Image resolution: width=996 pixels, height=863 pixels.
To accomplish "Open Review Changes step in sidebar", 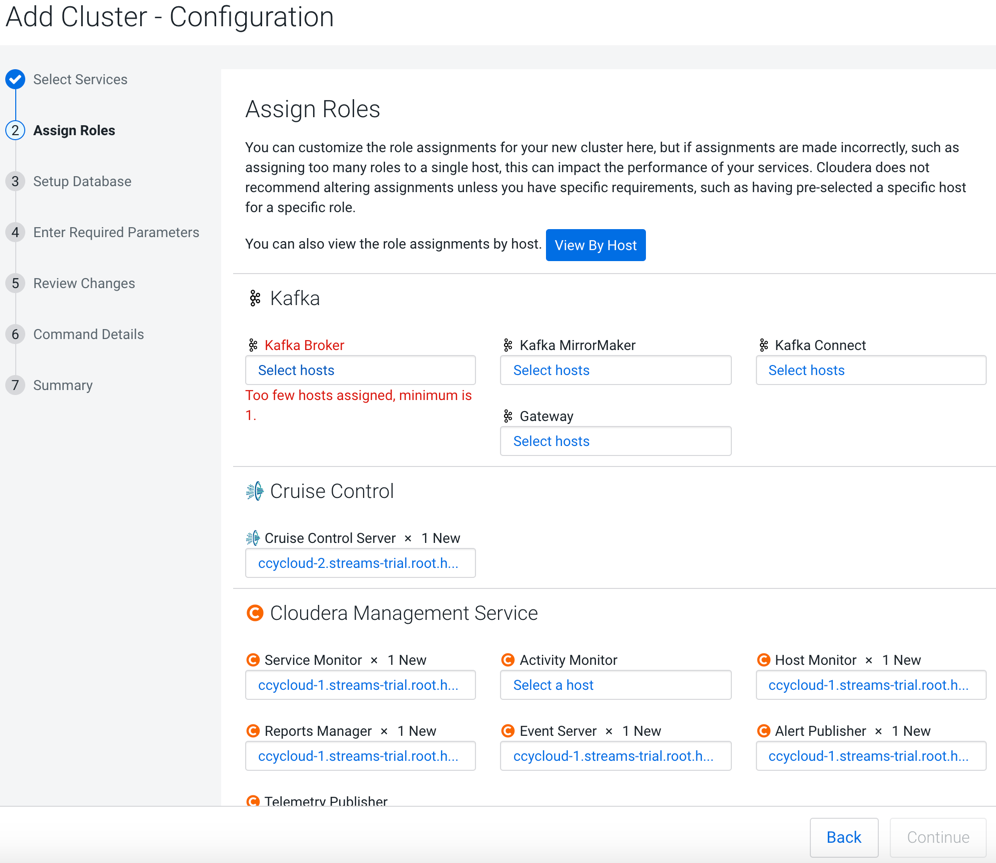I will 84,283.
